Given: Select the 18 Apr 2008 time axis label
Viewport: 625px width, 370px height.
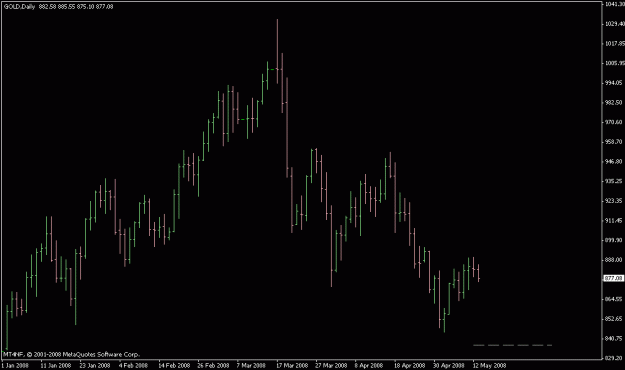Looking at the screenshot, I should pos(410,365).
